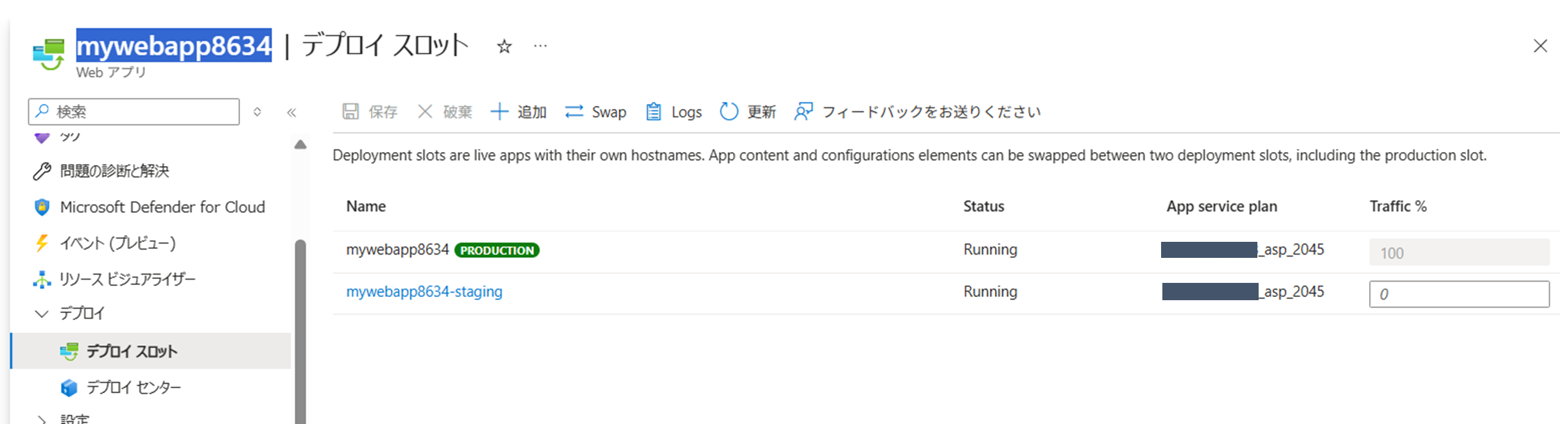This screenshot has width=1568, height=424.
Task: Click the lightning bolt events icon
Action: coord(42,243)
